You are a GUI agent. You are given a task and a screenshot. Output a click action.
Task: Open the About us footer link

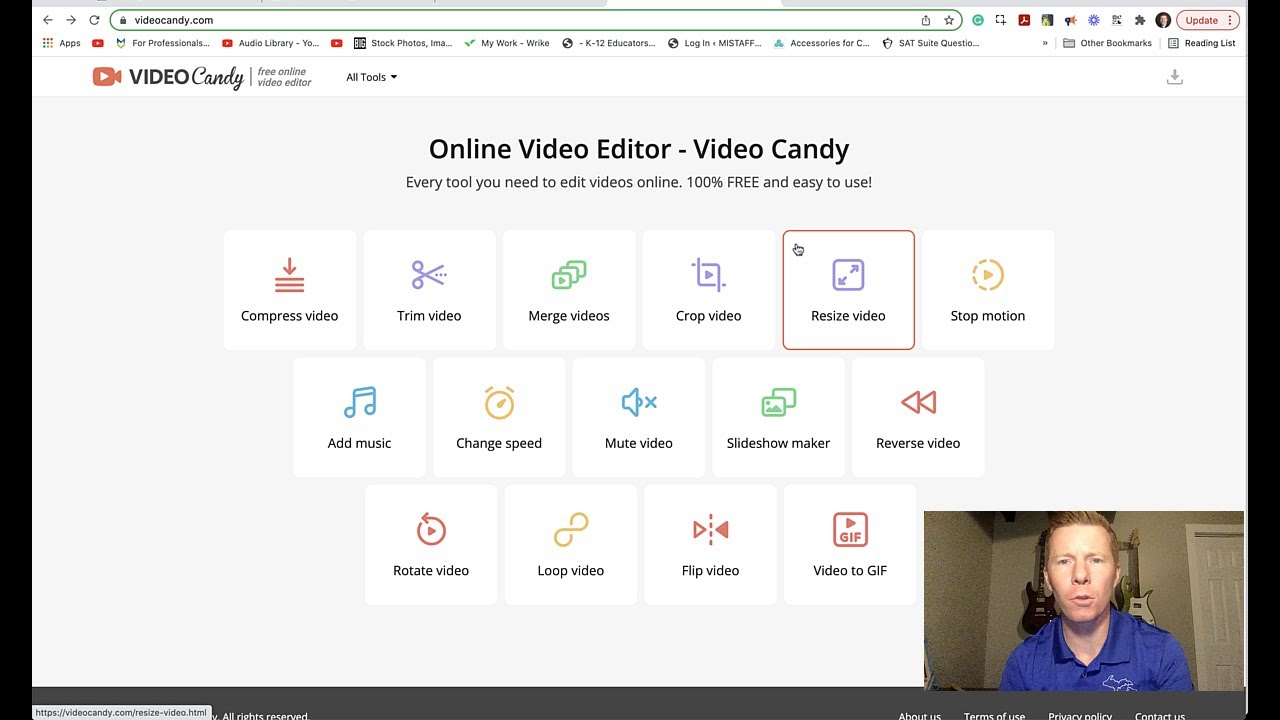pyautogui.click(x=919, y=716)
